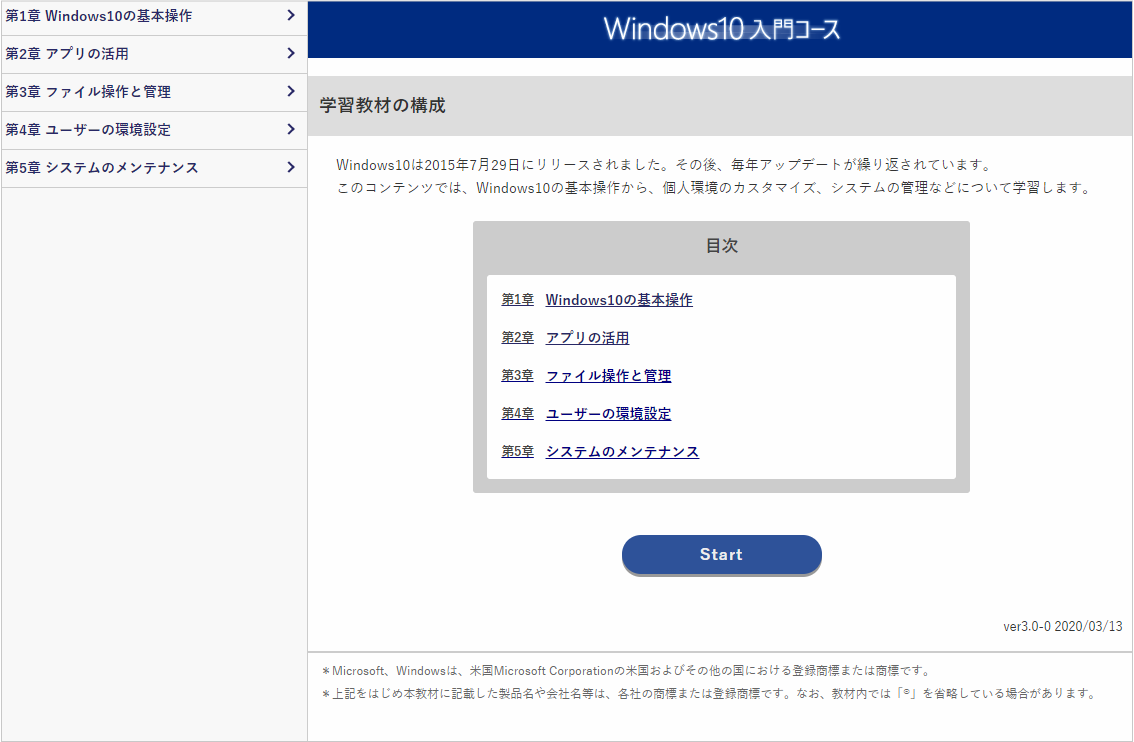
Task: Expand chevron for 第2章 アプリの活用
Action: click(x=291, y=53)
